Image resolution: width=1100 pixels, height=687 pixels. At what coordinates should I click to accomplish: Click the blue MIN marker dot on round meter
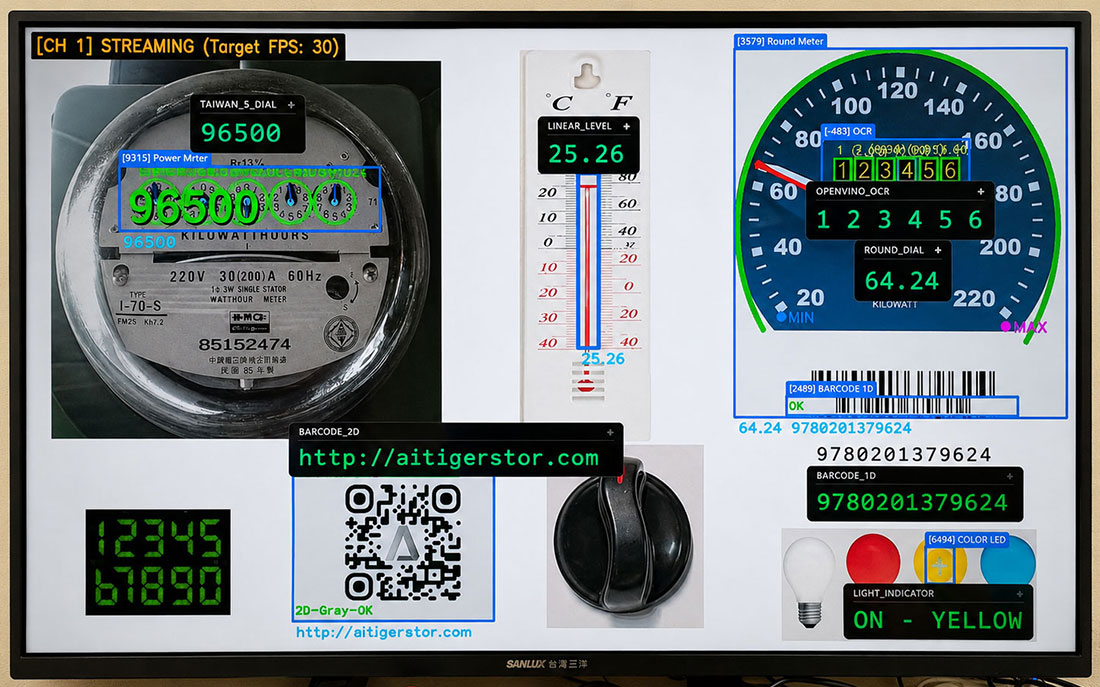[782, 316]
